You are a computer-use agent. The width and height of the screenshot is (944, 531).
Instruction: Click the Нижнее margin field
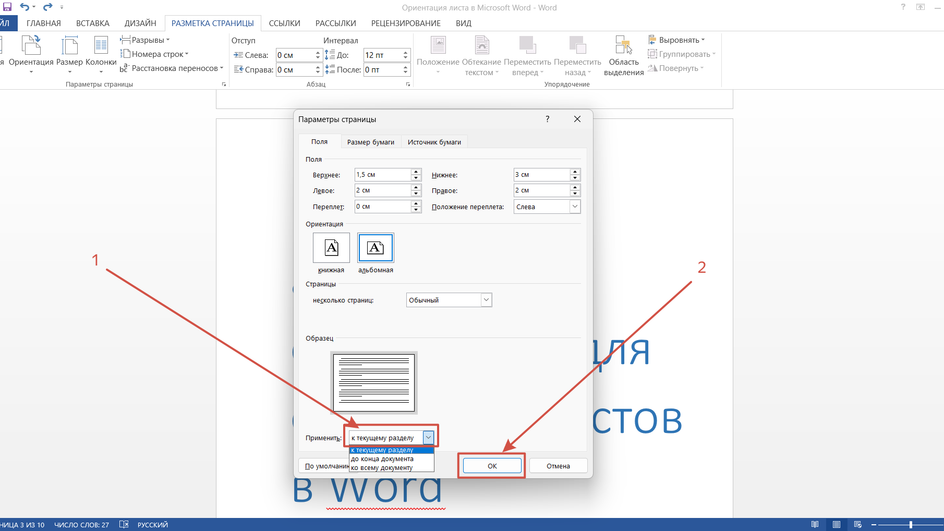click(541, 175)
